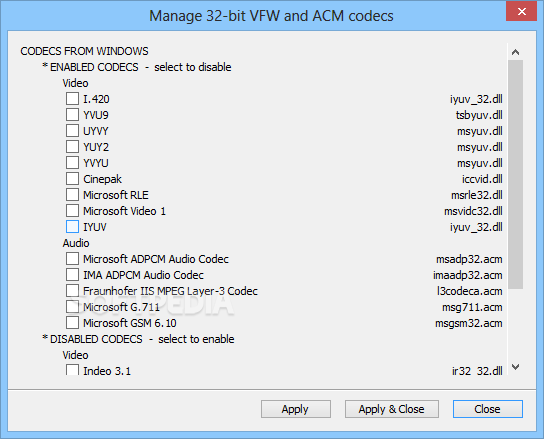Click the vertical scrollbar thumb

pos(516,174)
